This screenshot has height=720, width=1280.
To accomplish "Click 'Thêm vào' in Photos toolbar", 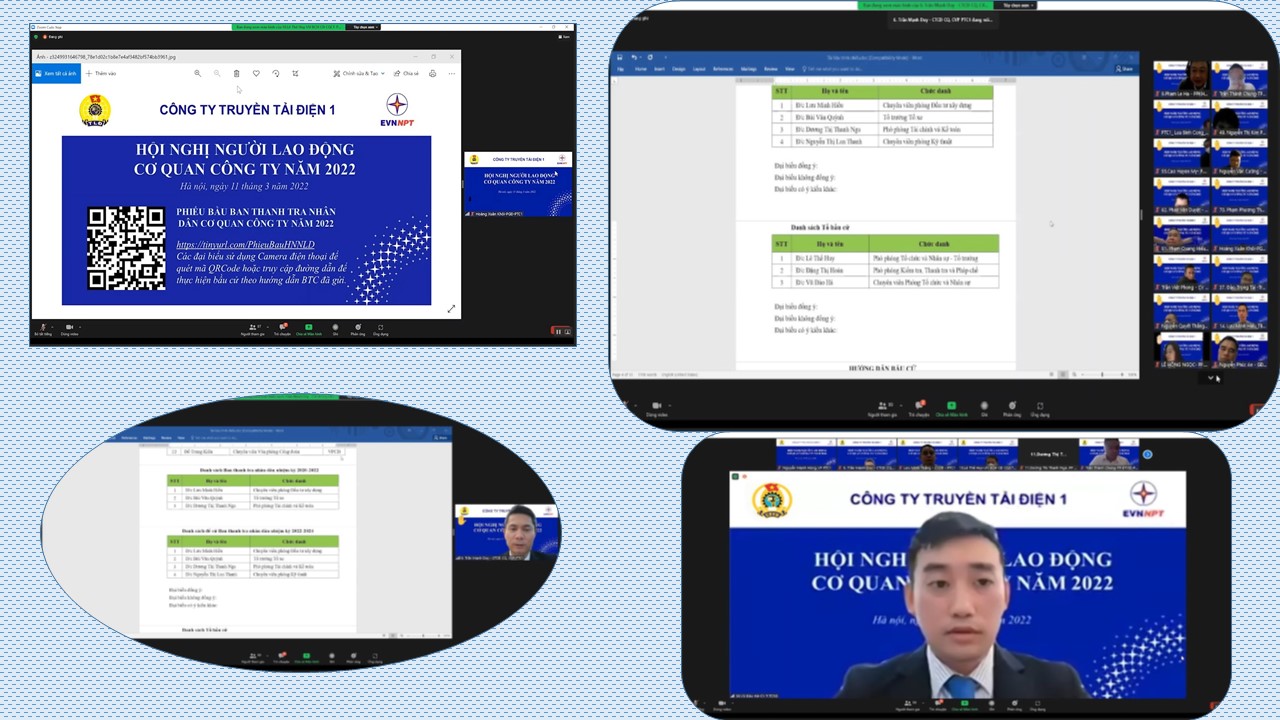I will click(101, 73).
